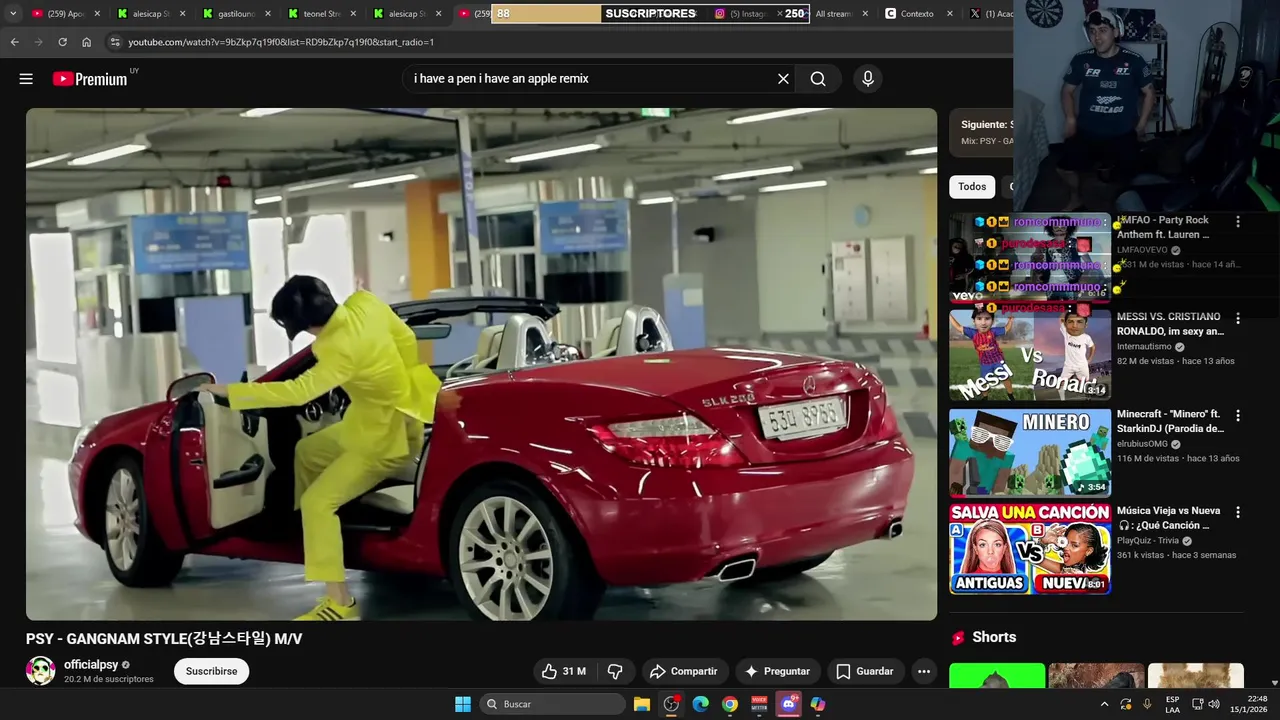
Task: Open the YouTube guide hamburger menu
Action: (x=26, y=79)
